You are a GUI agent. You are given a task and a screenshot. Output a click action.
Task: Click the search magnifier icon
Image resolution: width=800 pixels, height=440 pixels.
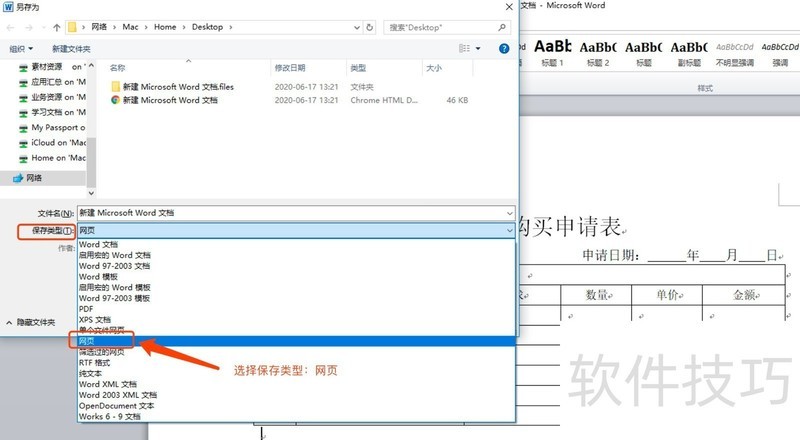click(502, 27)
